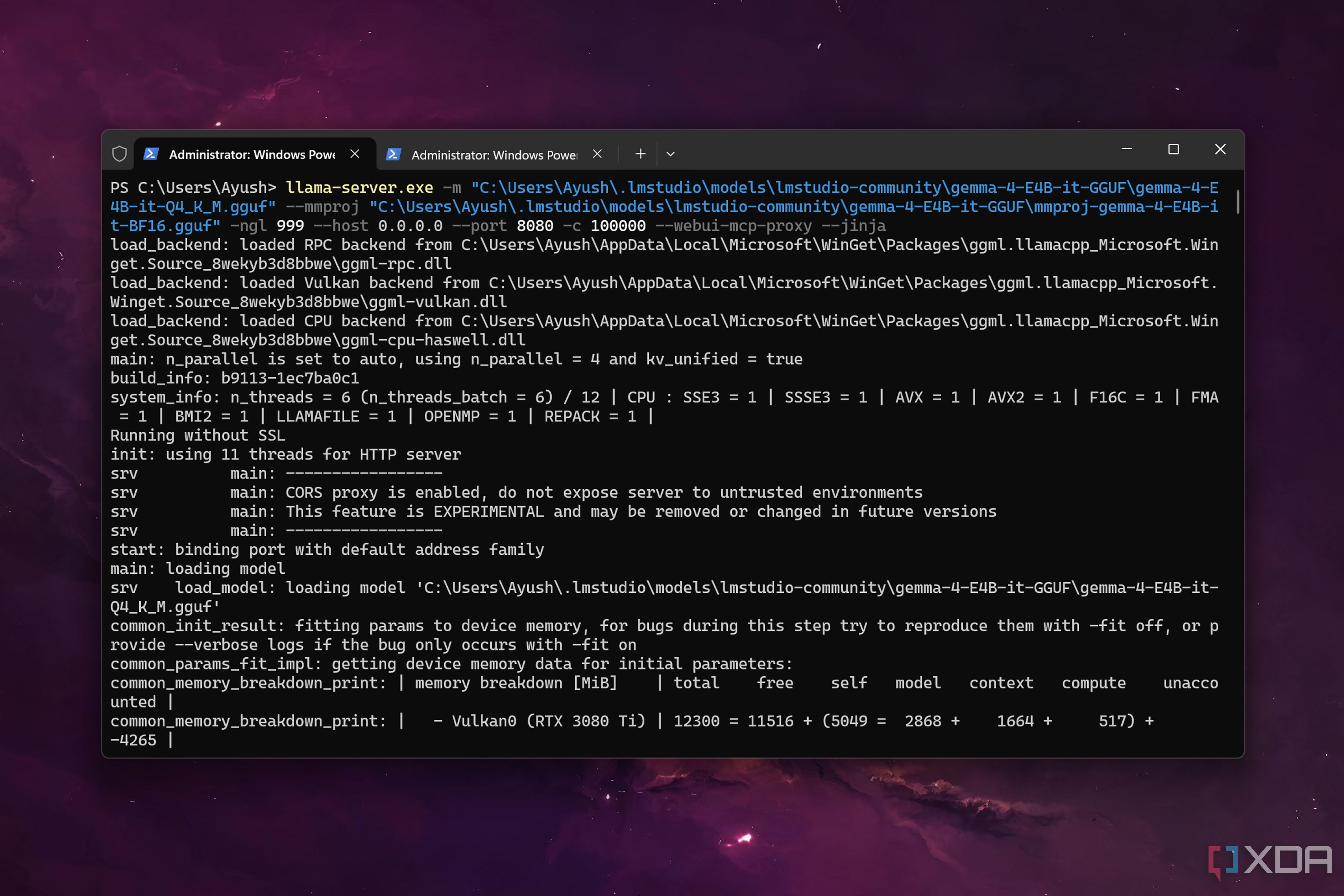The image size is (1344, 896).
Task: Click the PowerShell icon on the second tab
Action: coord(393,154)
